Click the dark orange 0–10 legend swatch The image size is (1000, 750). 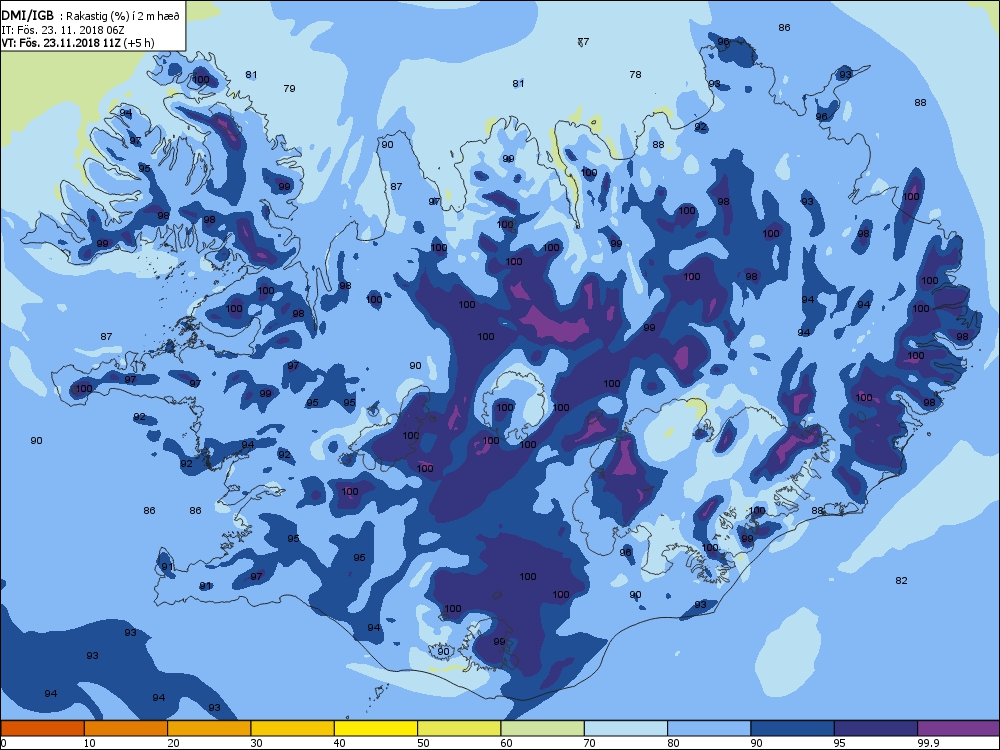click(x=42, y=728)
